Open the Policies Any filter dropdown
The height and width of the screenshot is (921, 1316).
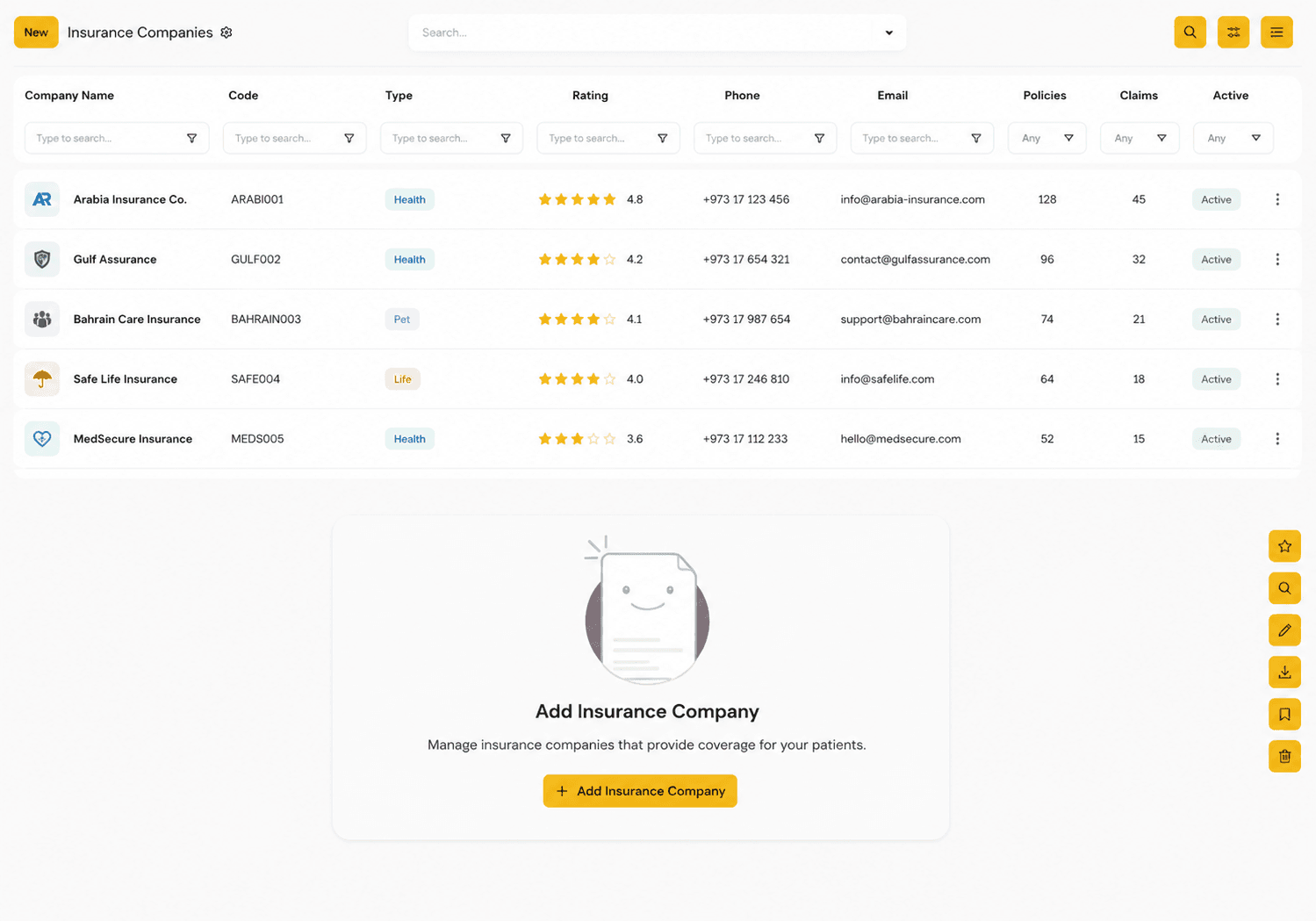coord(1046,138)
